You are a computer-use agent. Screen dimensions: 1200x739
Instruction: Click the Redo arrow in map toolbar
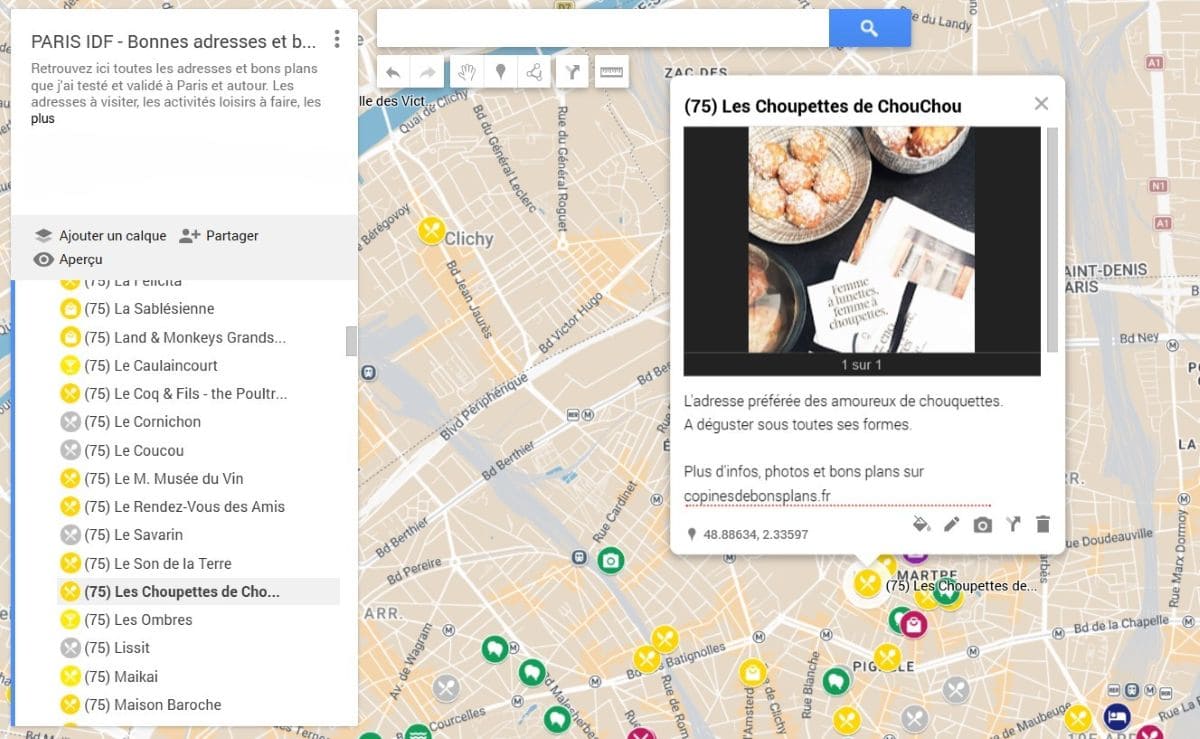pos(427,72)
